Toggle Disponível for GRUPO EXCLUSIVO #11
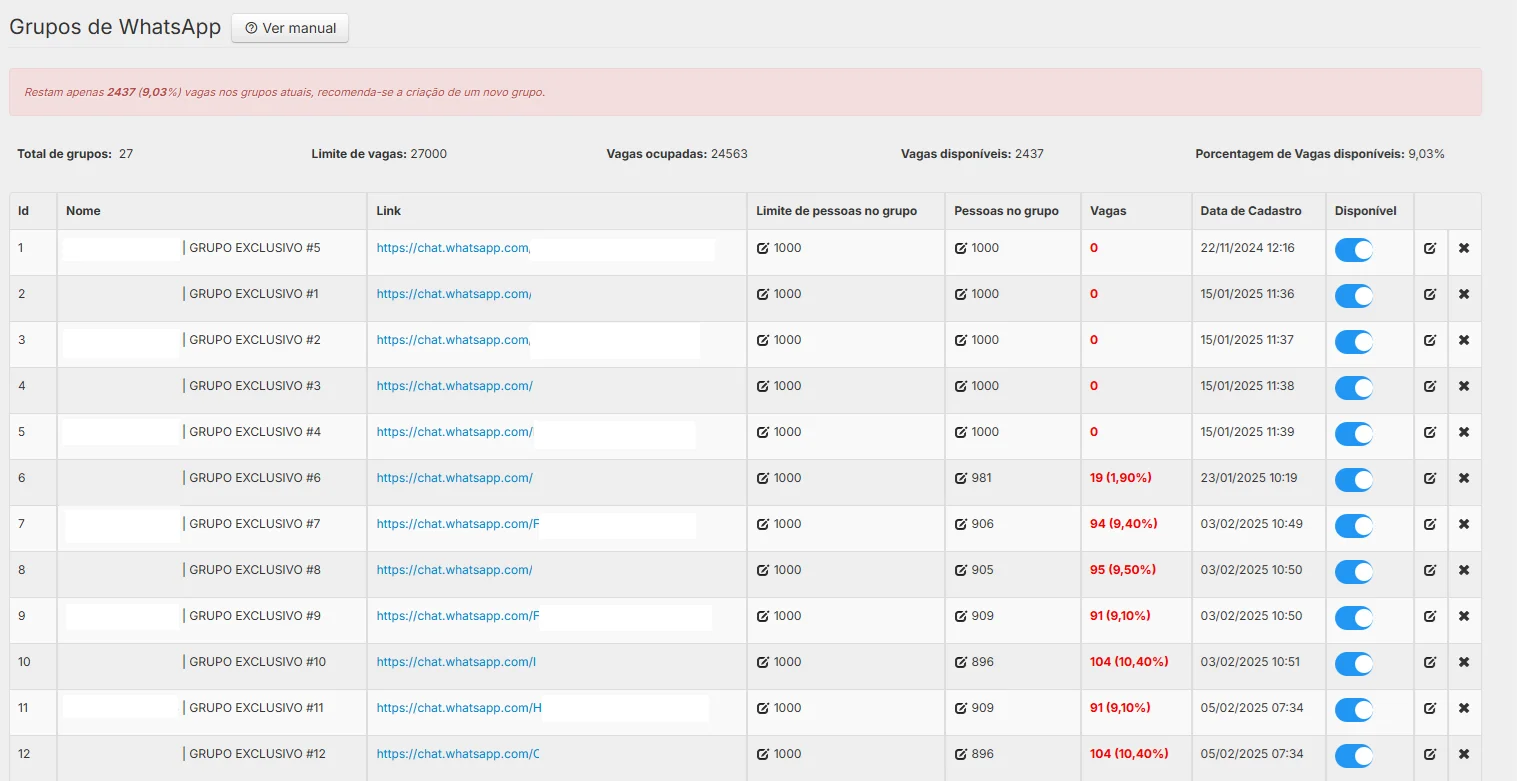The image size is (1517, 781). (1354, 710)
